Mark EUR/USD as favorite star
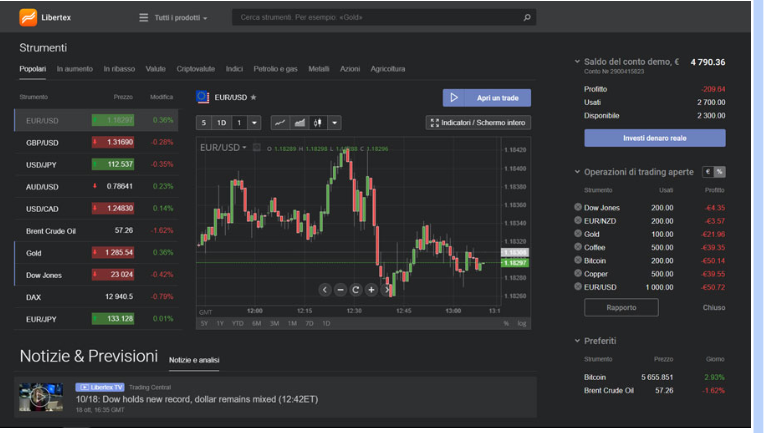Viewport: 765px width, 433px height. point(253,98)
